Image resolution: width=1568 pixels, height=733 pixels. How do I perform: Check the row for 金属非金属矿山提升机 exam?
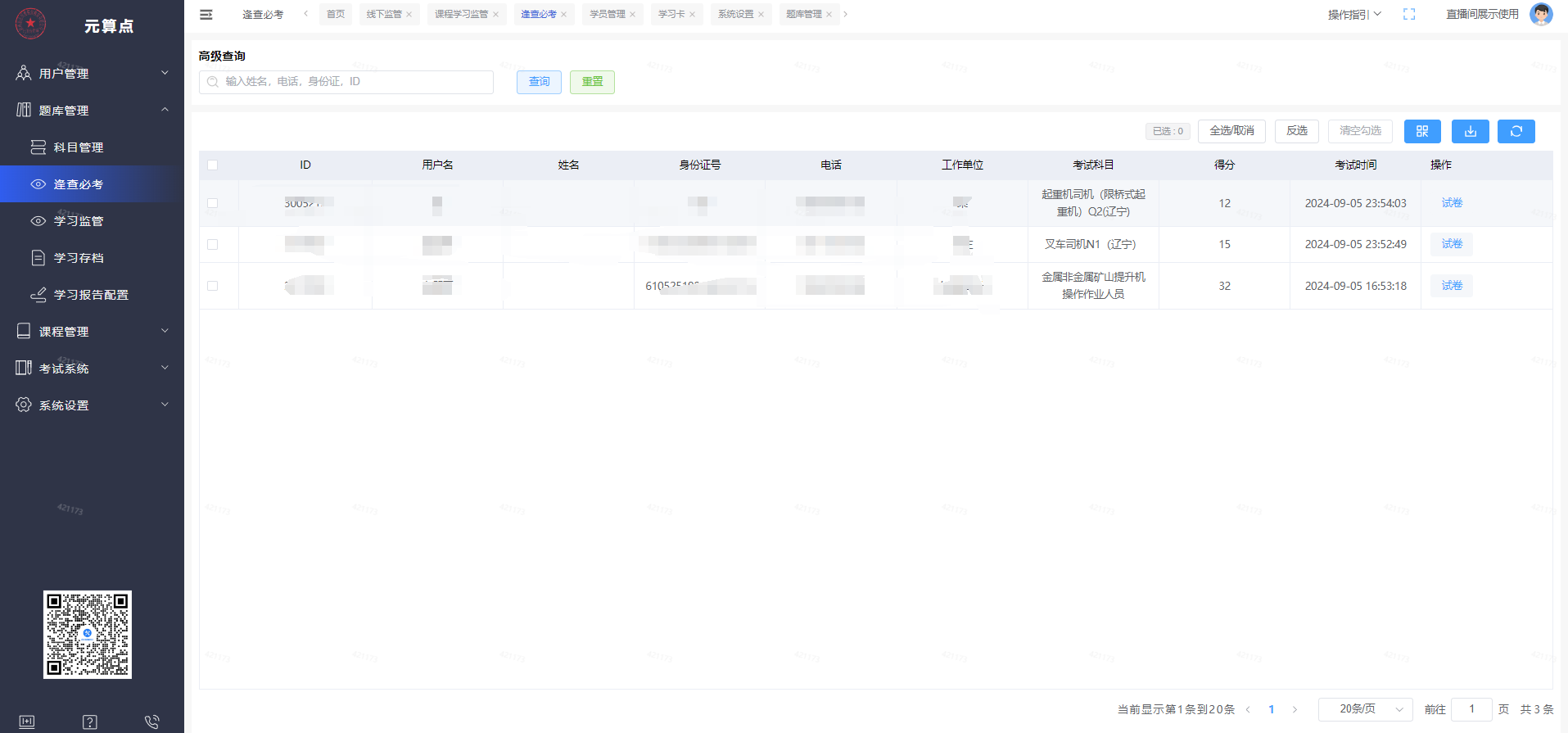pos(213,286)
